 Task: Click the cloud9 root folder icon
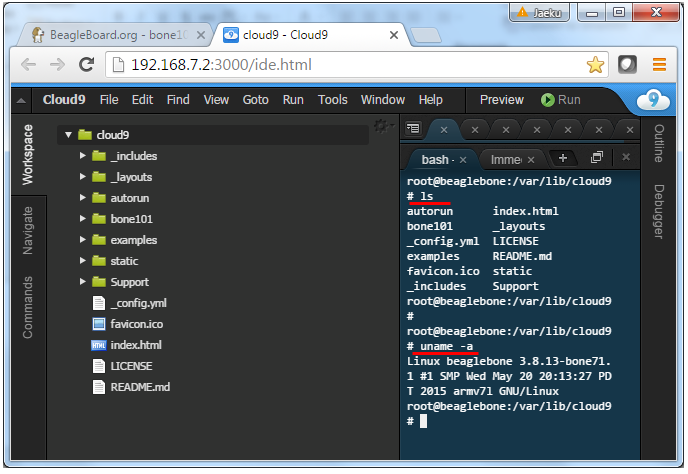(85, 135)
